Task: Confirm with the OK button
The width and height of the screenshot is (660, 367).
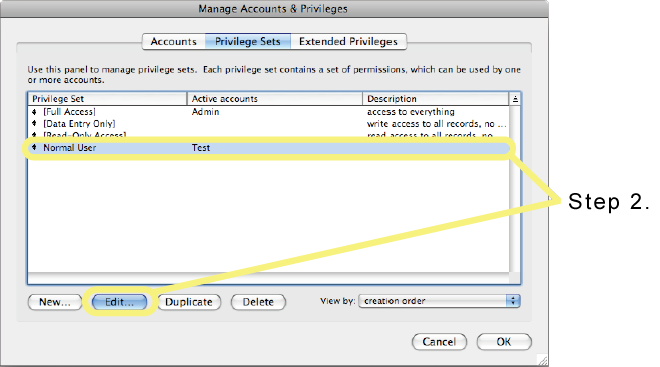Action: tap(504, 342)
